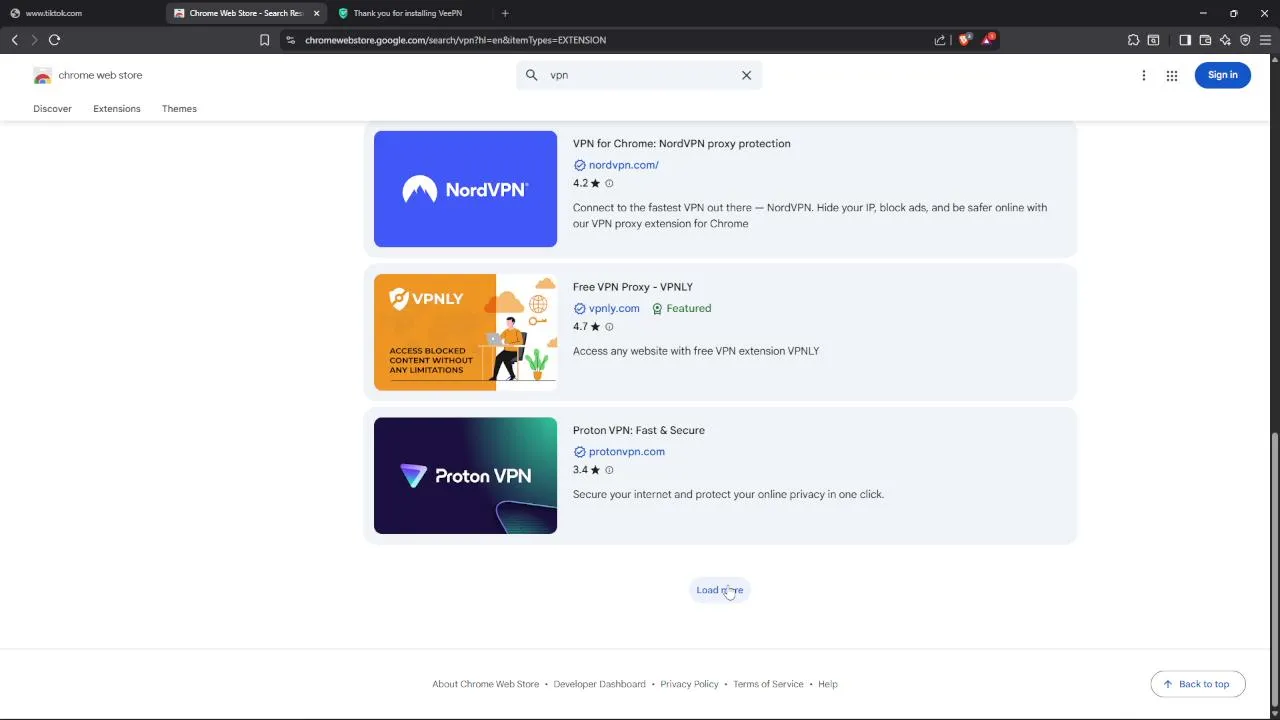1280x720 pixels.
Task: Click verified badge next to protonvpn.com
Action: pos(579,452)
